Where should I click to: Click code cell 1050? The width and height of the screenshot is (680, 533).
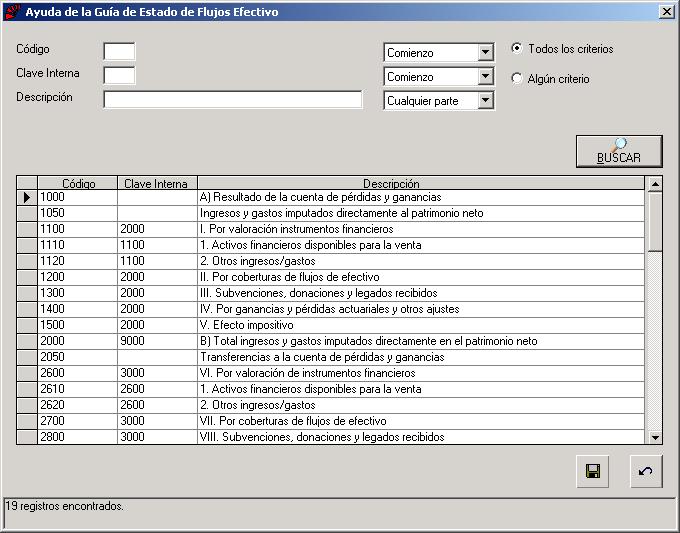(x=78, y=213)
